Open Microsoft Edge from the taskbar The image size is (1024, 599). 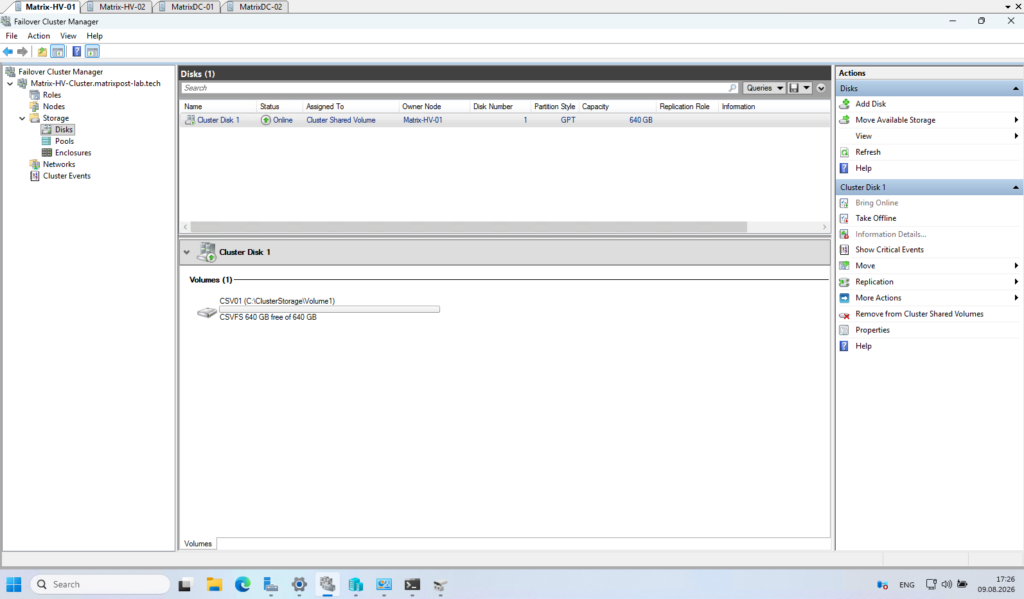pyautogui.click(x=242, y=585)
